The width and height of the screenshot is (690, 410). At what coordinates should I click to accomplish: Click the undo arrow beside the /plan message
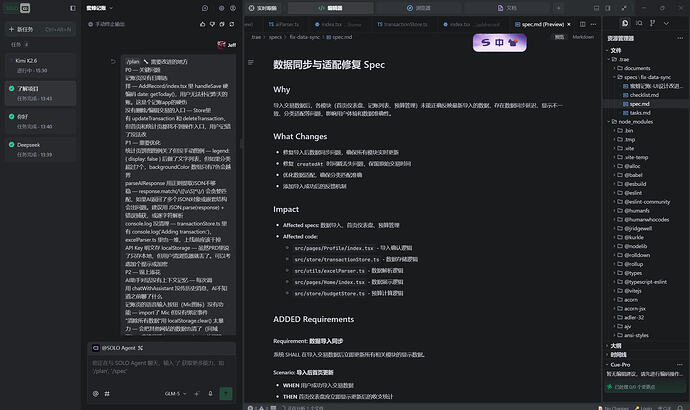pyautogui.click(x=113, y=62)
